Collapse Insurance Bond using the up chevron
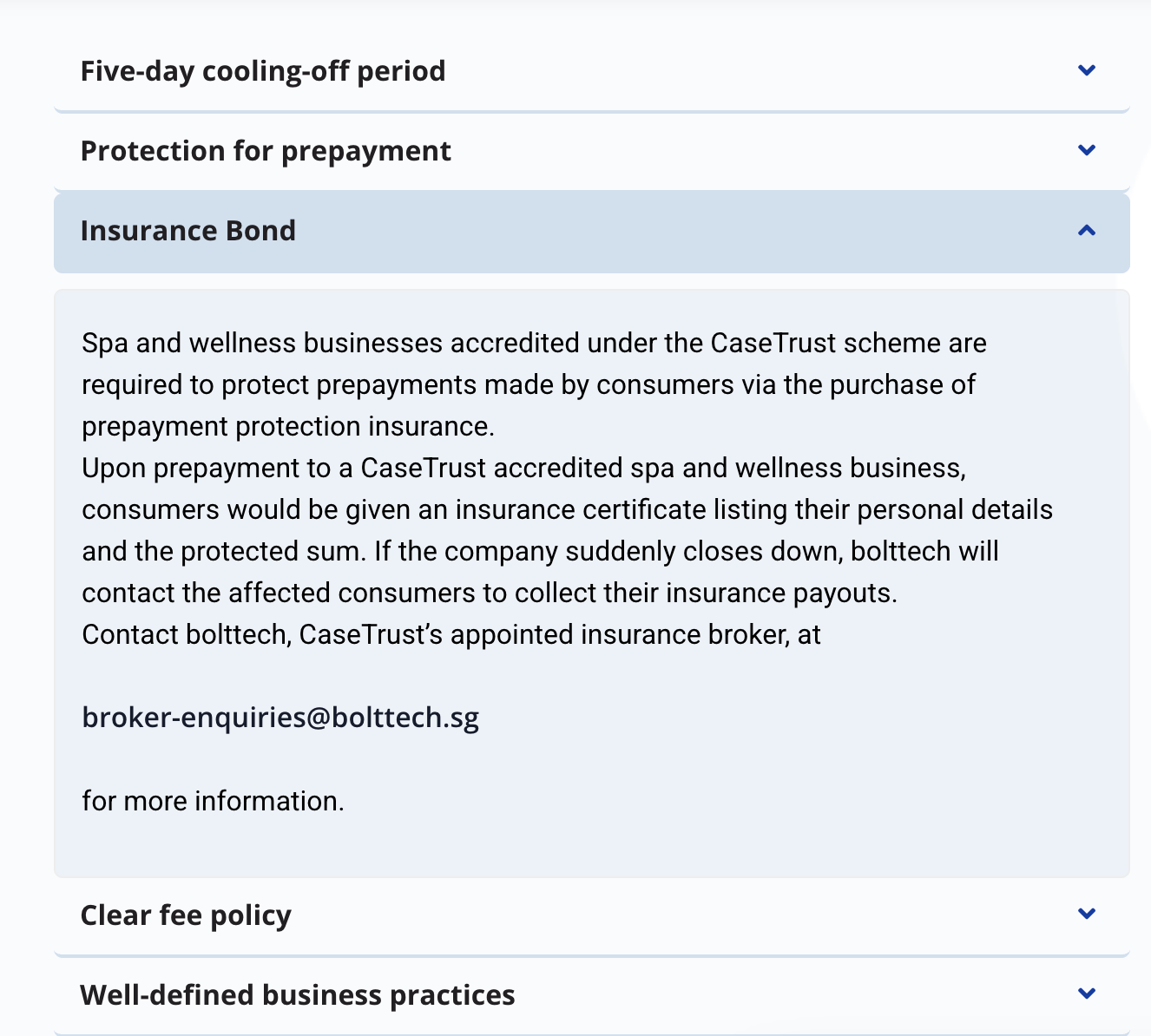The image size is (1151, 1036). click(1086, 231)
